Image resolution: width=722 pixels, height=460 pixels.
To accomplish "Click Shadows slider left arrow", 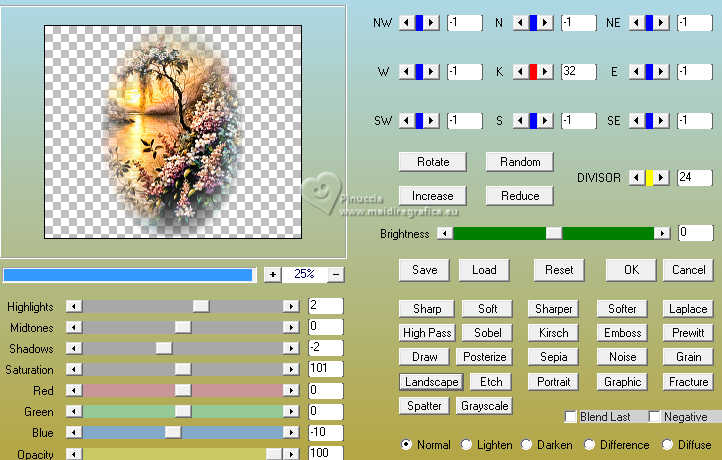I will coord(74,348).
